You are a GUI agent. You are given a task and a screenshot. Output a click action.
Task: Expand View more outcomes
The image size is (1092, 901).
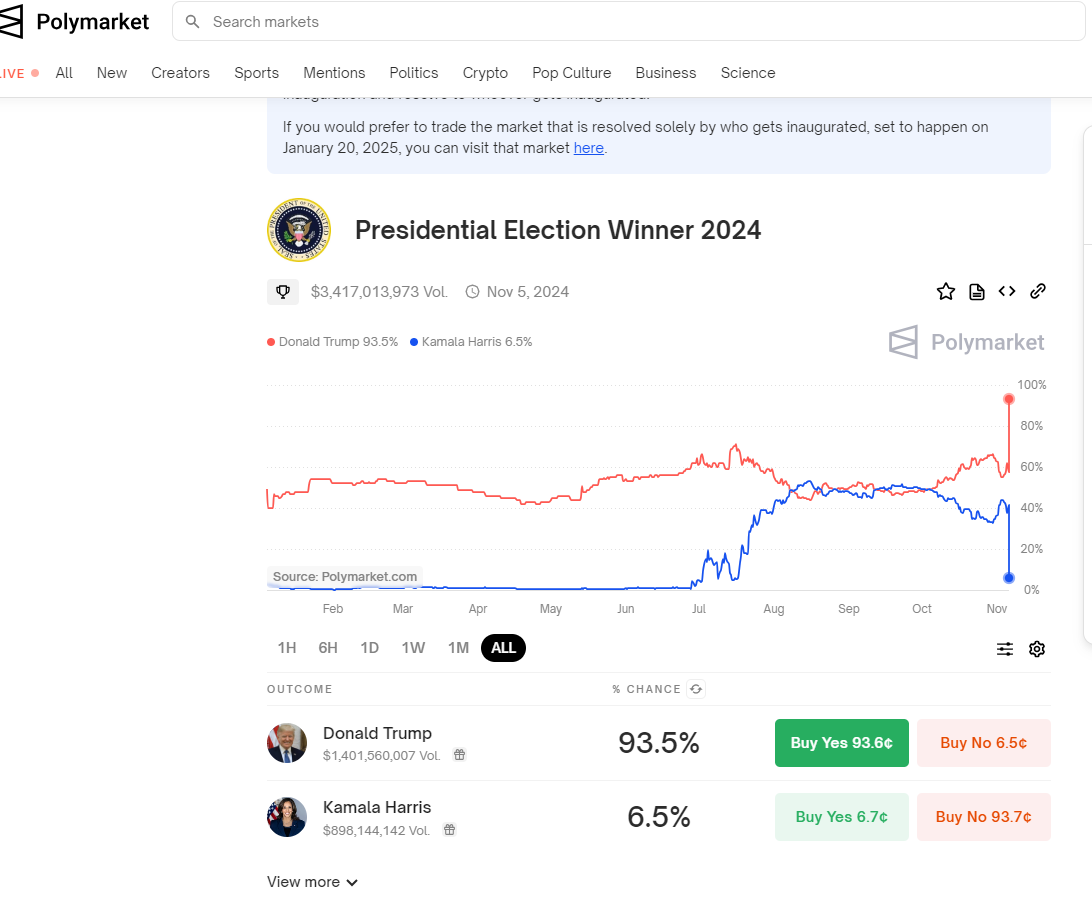coord(312,882)
